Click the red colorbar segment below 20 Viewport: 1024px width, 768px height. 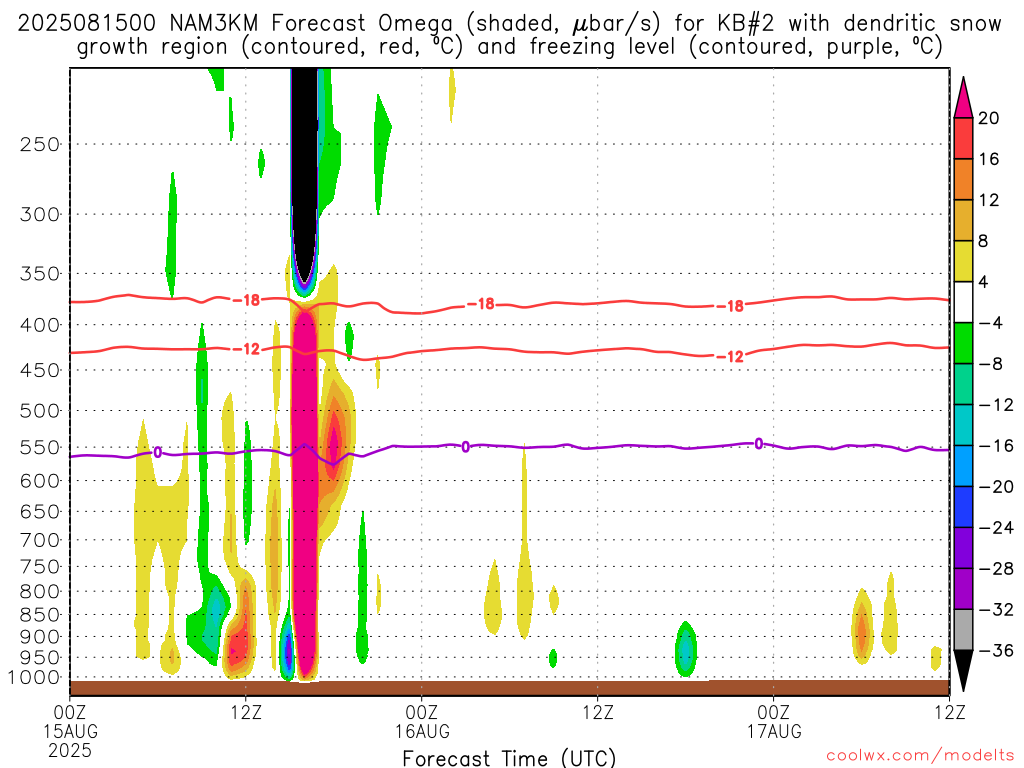(x=963, y=138)
